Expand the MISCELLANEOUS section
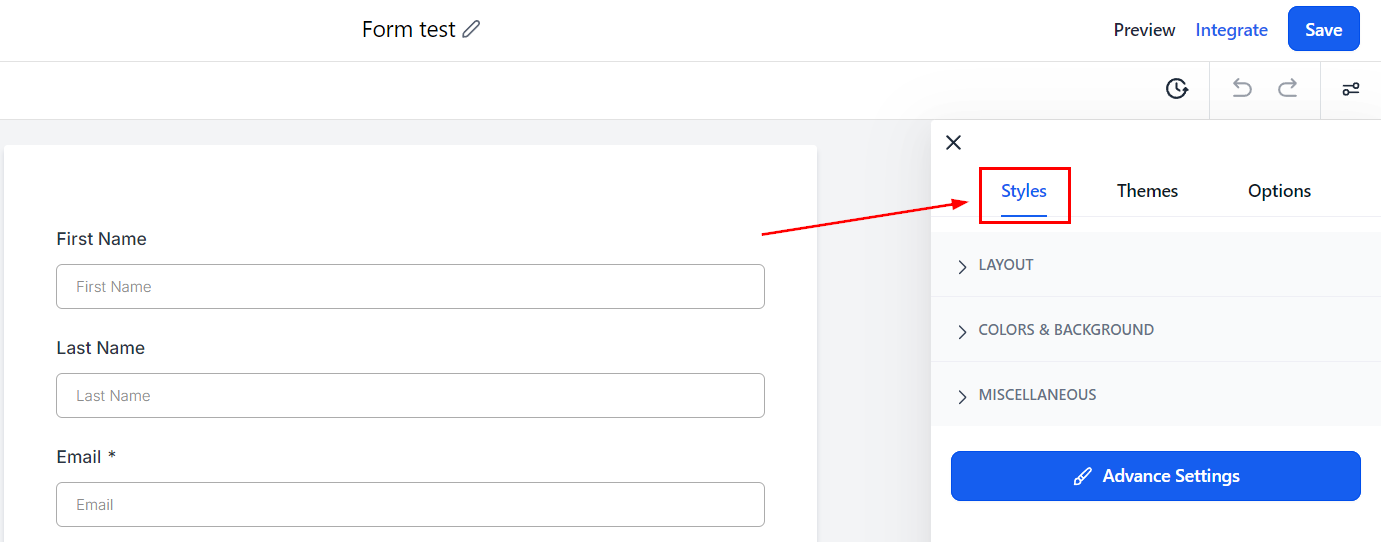The height and width of the screenshot is (542, 1381). pyautogui.click(x=1037, y=395)
